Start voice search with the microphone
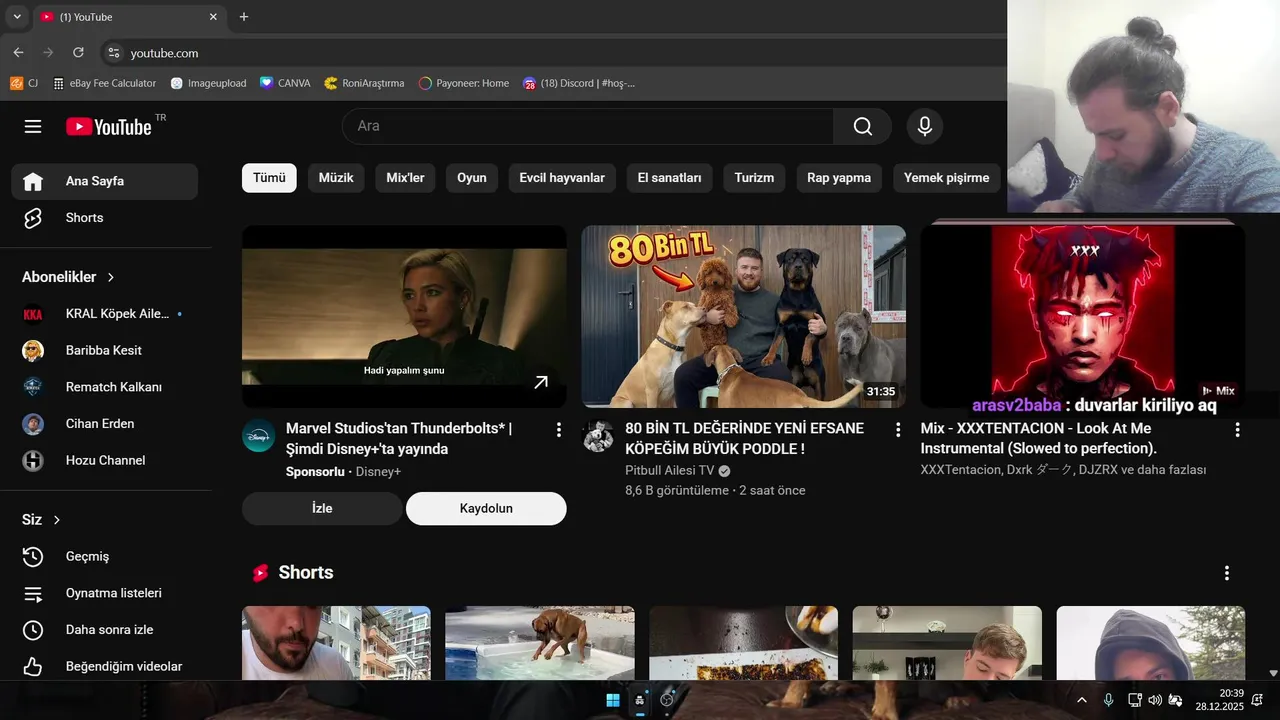The height and width of the screenshot is (720, 1280). tap(925, 126)
